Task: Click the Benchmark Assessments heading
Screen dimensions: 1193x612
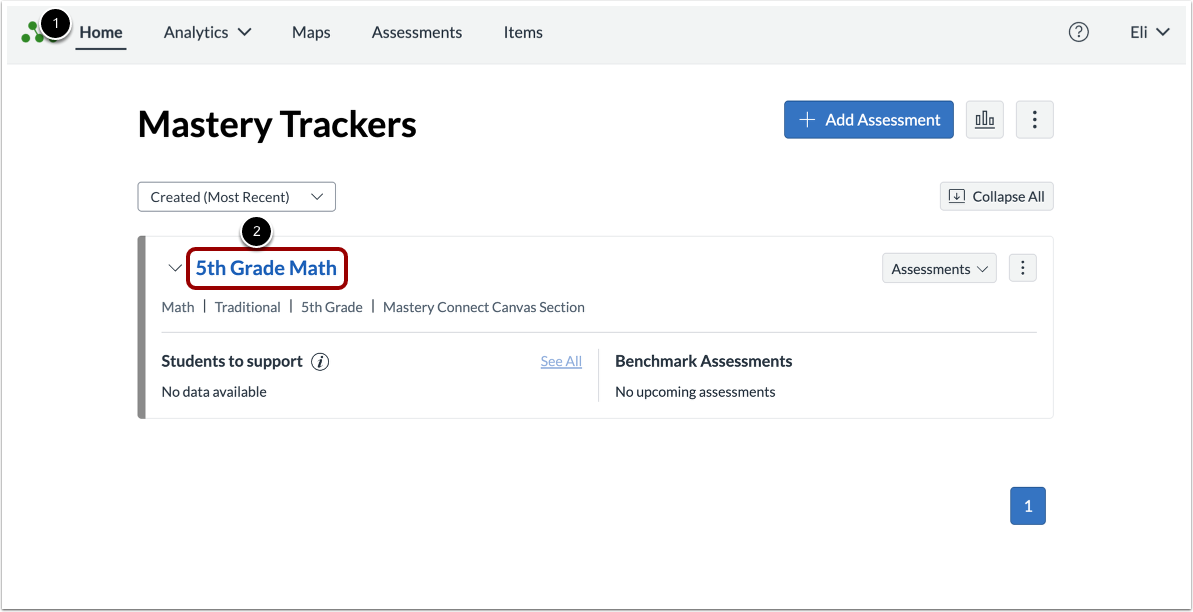Action: click(704, 361)
